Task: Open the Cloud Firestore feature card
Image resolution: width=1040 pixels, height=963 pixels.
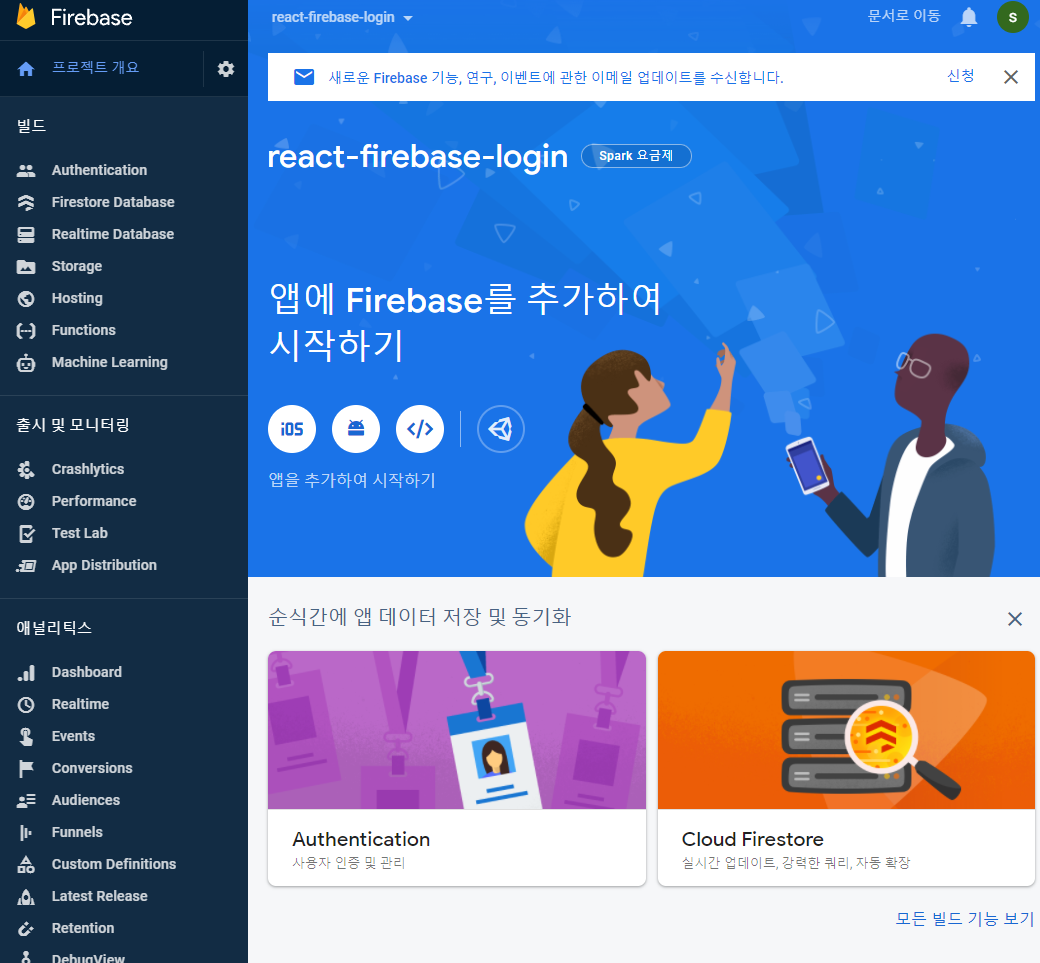Action: click(846, 768)
